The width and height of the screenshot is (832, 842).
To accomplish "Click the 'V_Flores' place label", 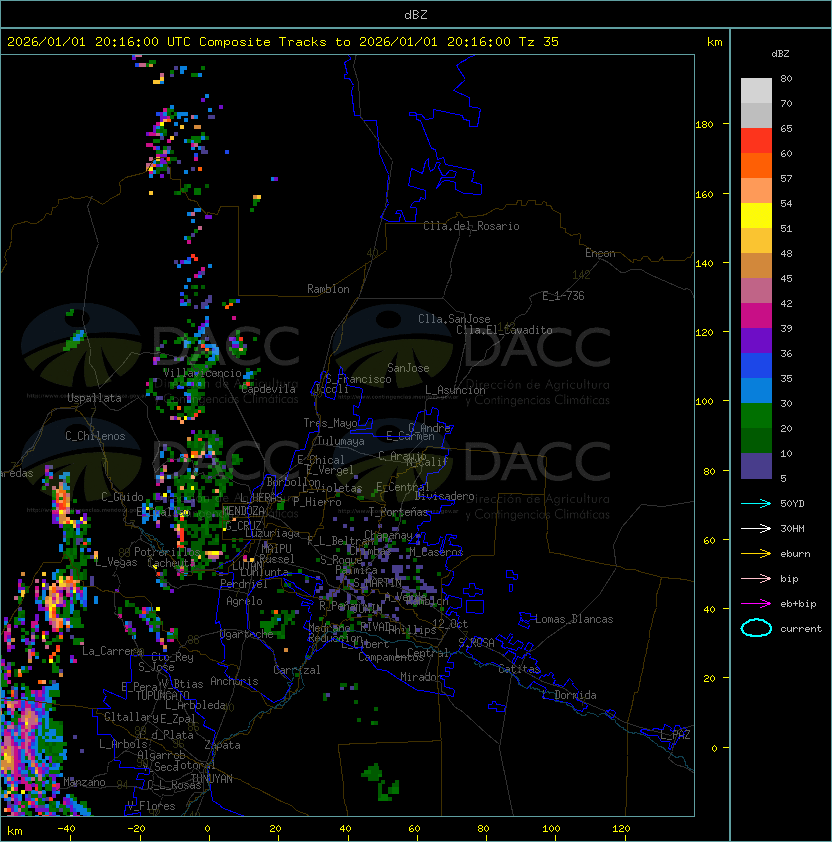I will (x=151, y=806).
